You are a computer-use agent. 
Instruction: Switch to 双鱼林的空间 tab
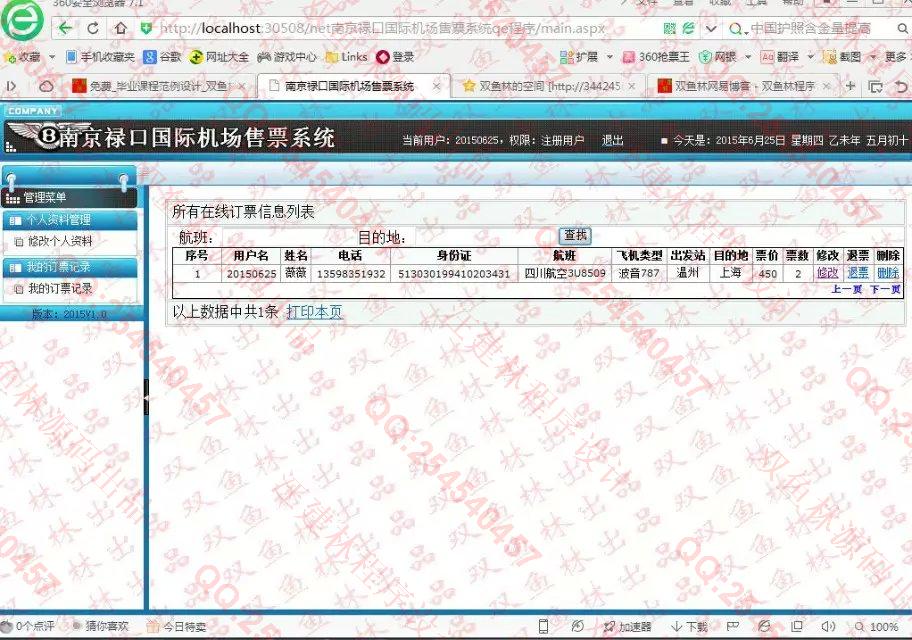point(549,86)
